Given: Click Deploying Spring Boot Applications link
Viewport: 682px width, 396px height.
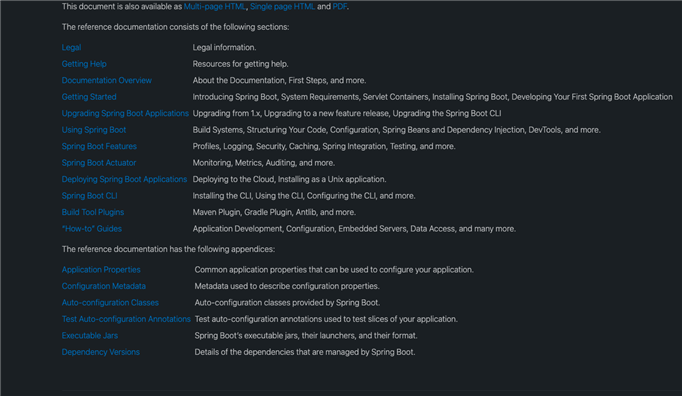Looking at the screenshot, I should click(x=124, y=179).
